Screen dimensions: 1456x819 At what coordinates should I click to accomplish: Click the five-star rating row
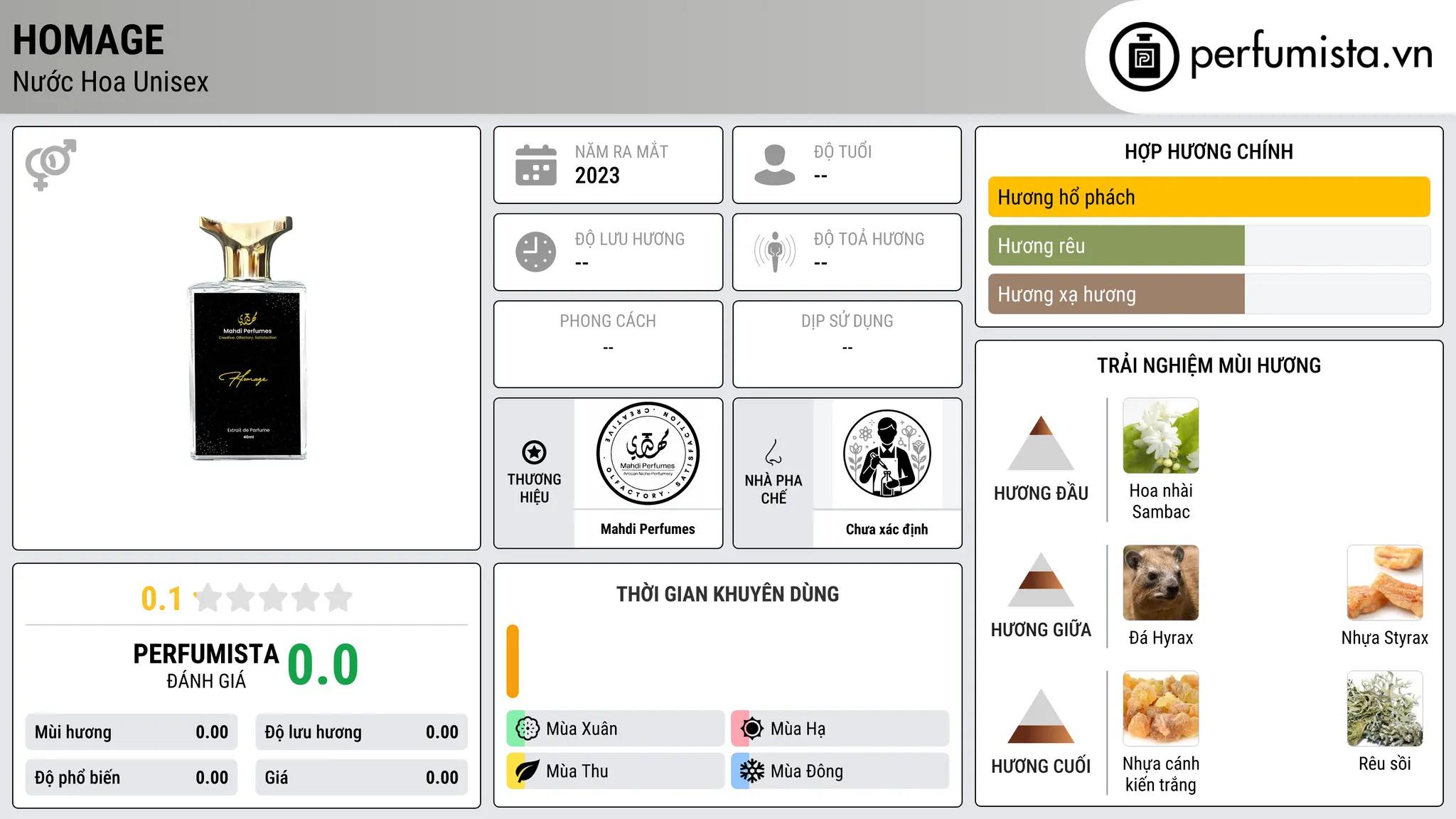[273, 598]
